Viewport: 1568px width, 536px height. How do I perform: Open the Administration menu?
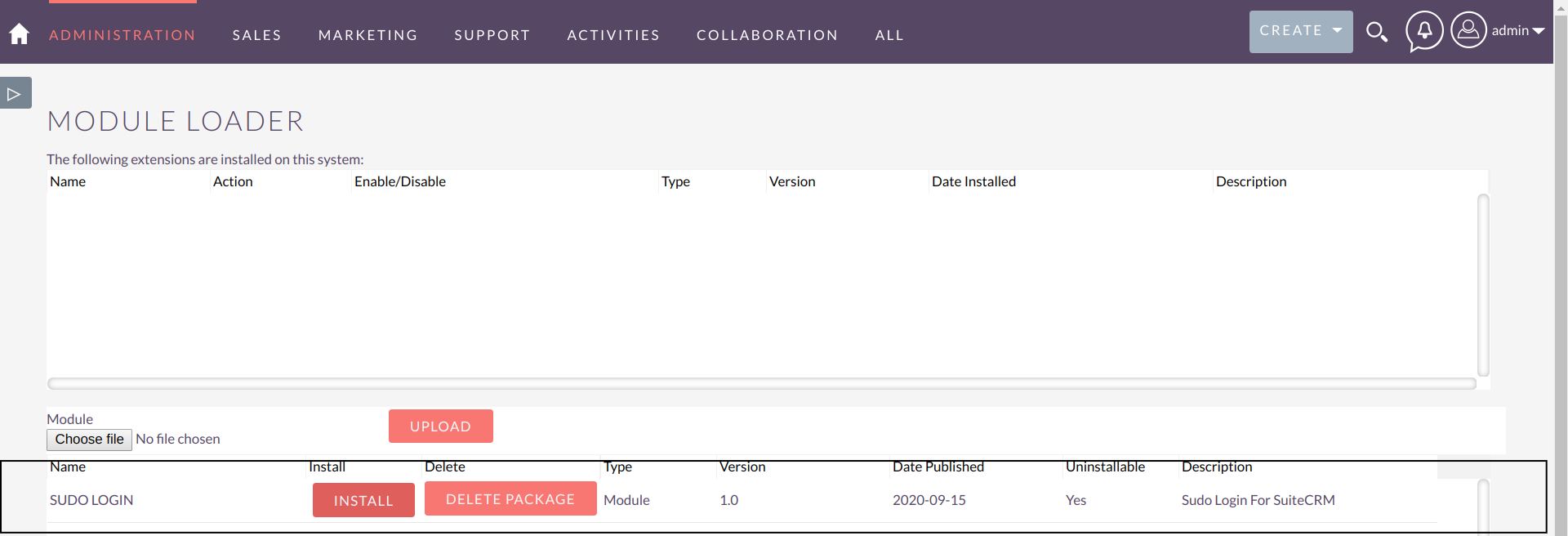point(122,35)
